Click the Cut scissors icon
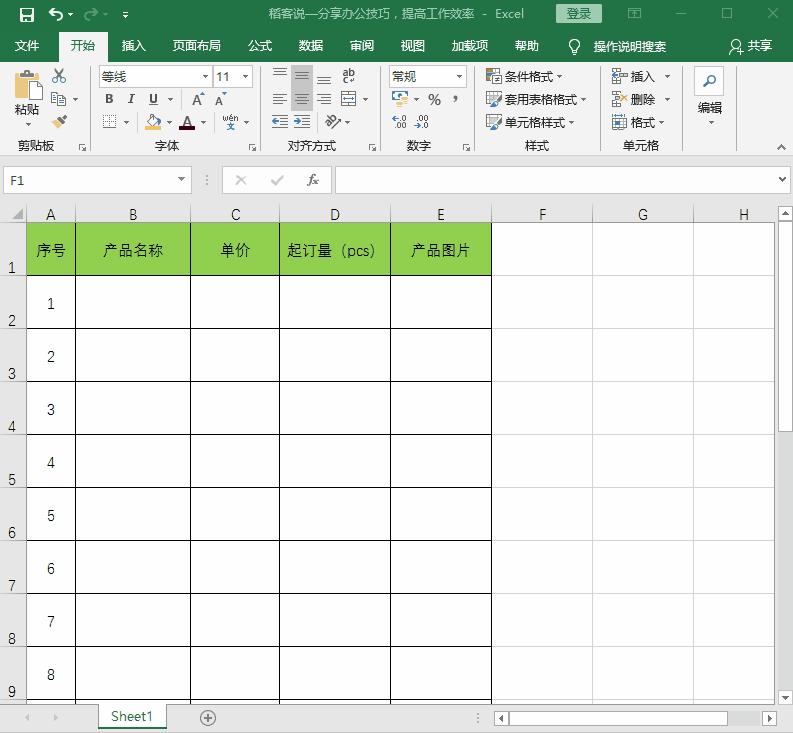This screenshot has width=793, height=733. coord(59,76)
